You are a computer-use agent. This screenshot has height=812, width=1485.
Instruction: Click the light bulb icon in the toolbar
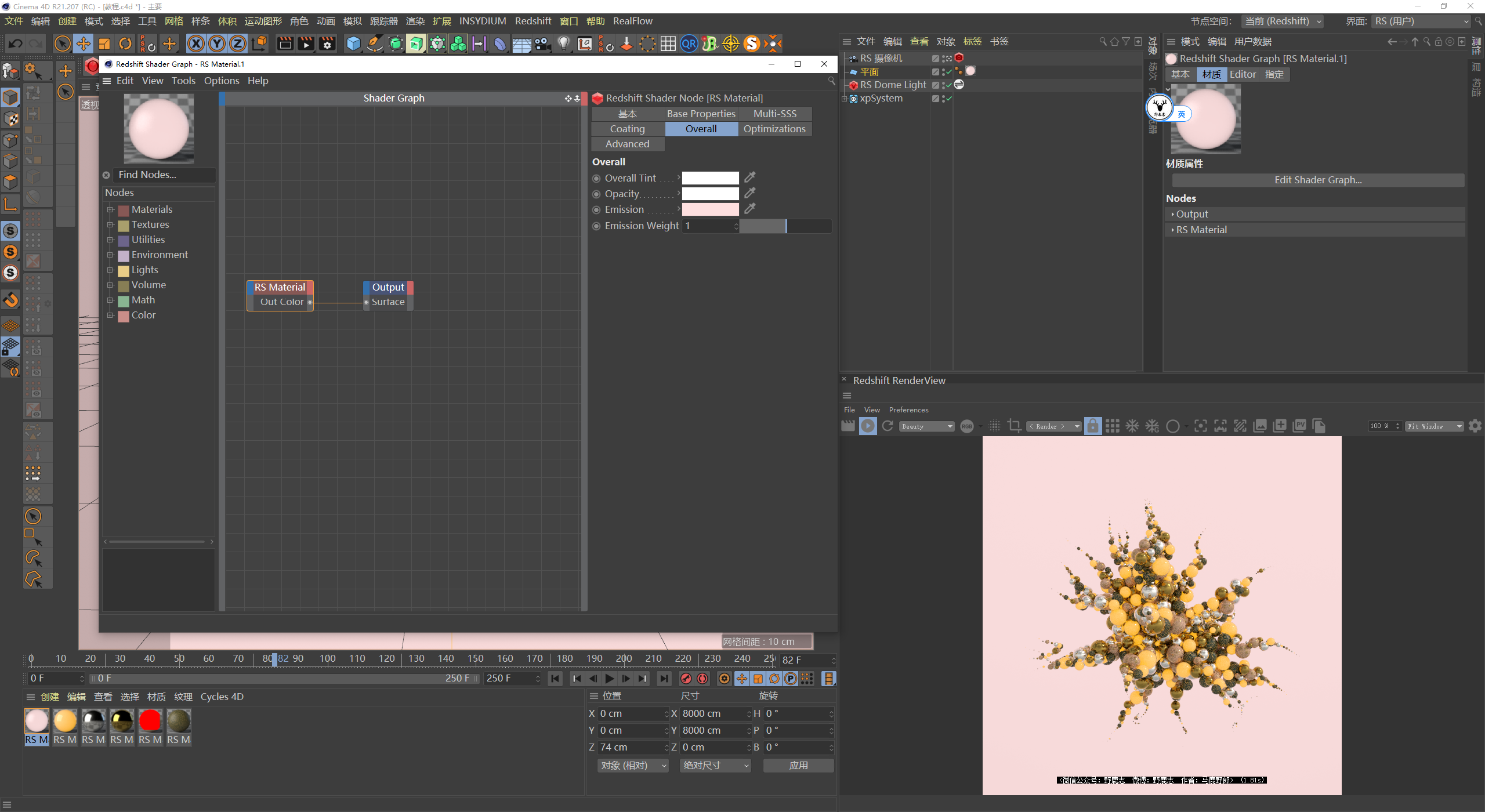[563, 43]
